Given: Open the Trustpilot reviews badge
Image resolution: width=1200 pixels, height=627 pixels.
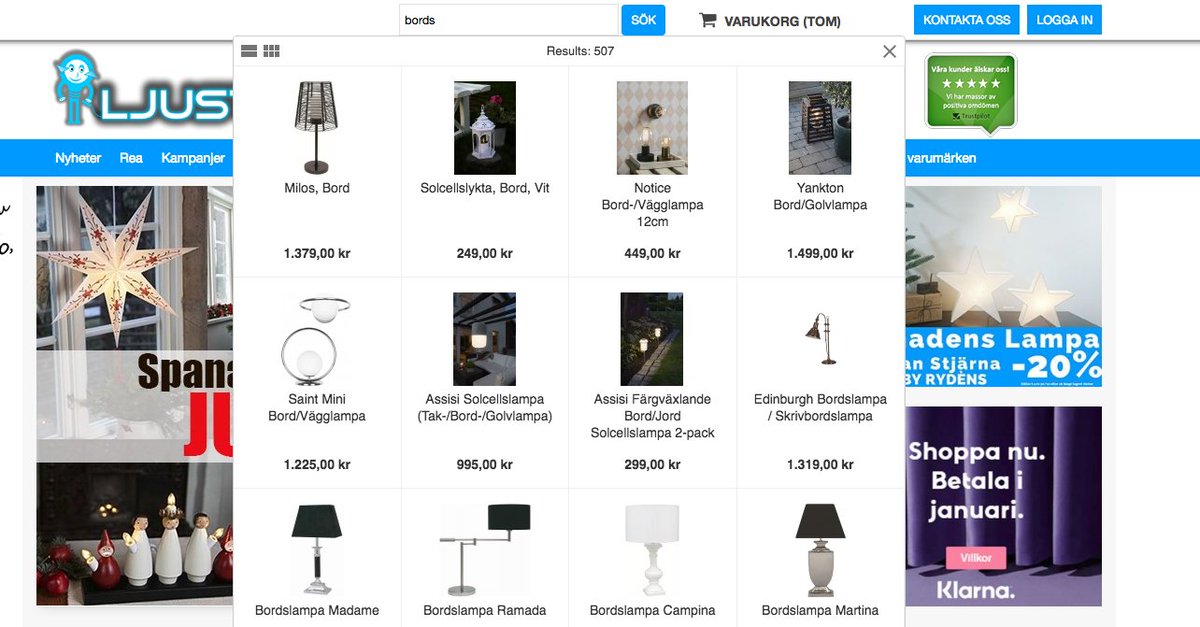Looking at the screenshot, I should [970, 92].
